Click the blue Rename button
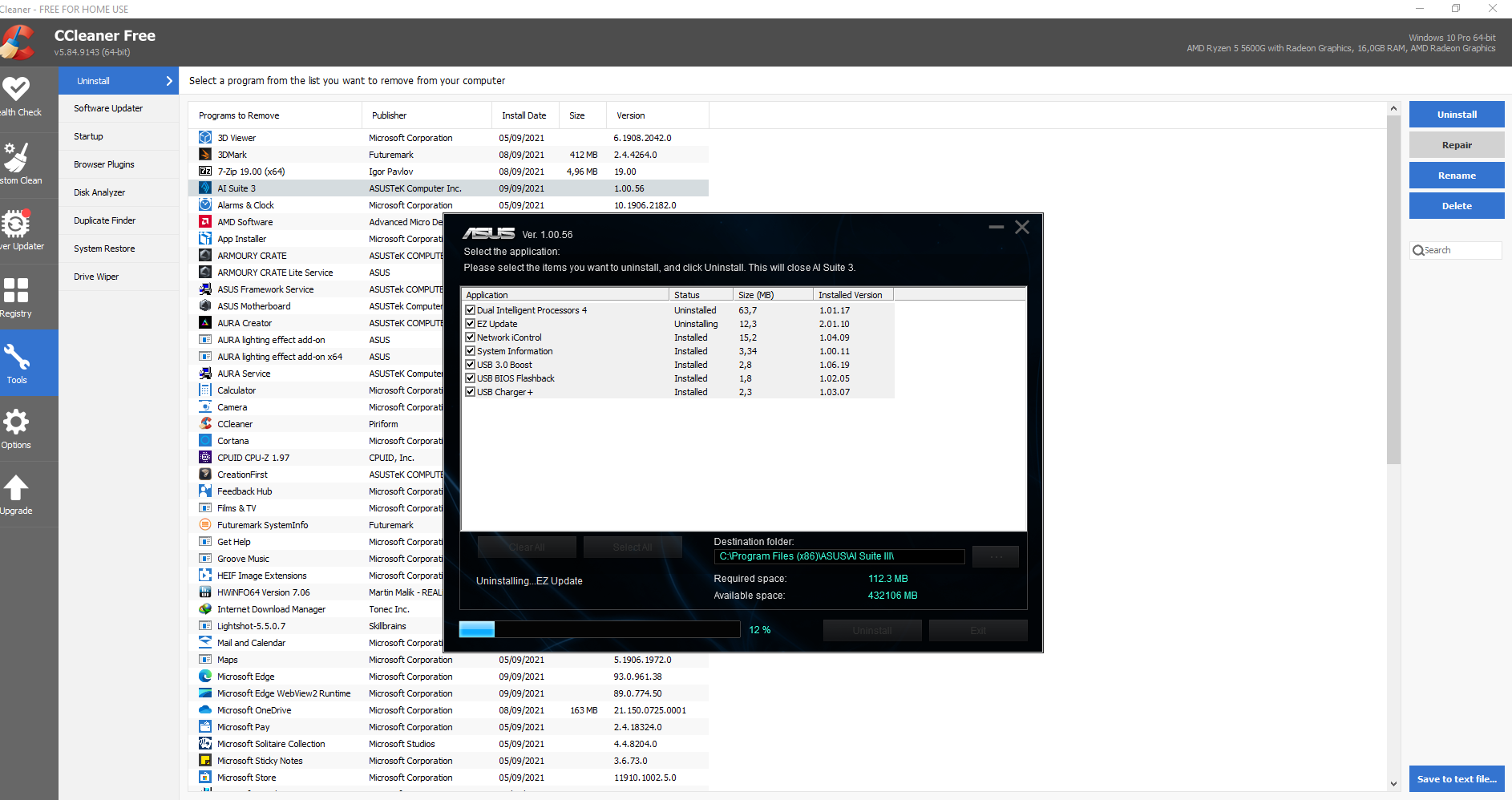Screen dimensions: 1512x800 [x=1456, y=176]
